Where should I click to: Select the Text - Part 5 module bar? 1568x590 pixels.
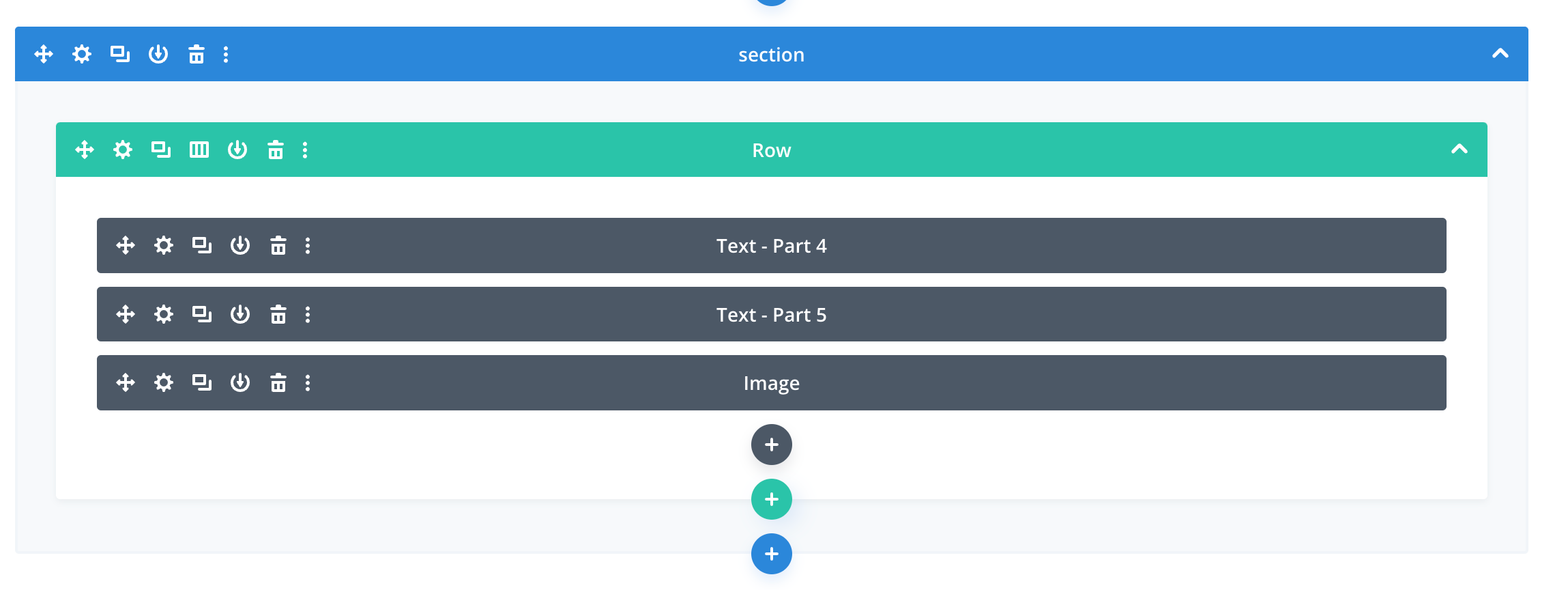(x=771, y=314)
